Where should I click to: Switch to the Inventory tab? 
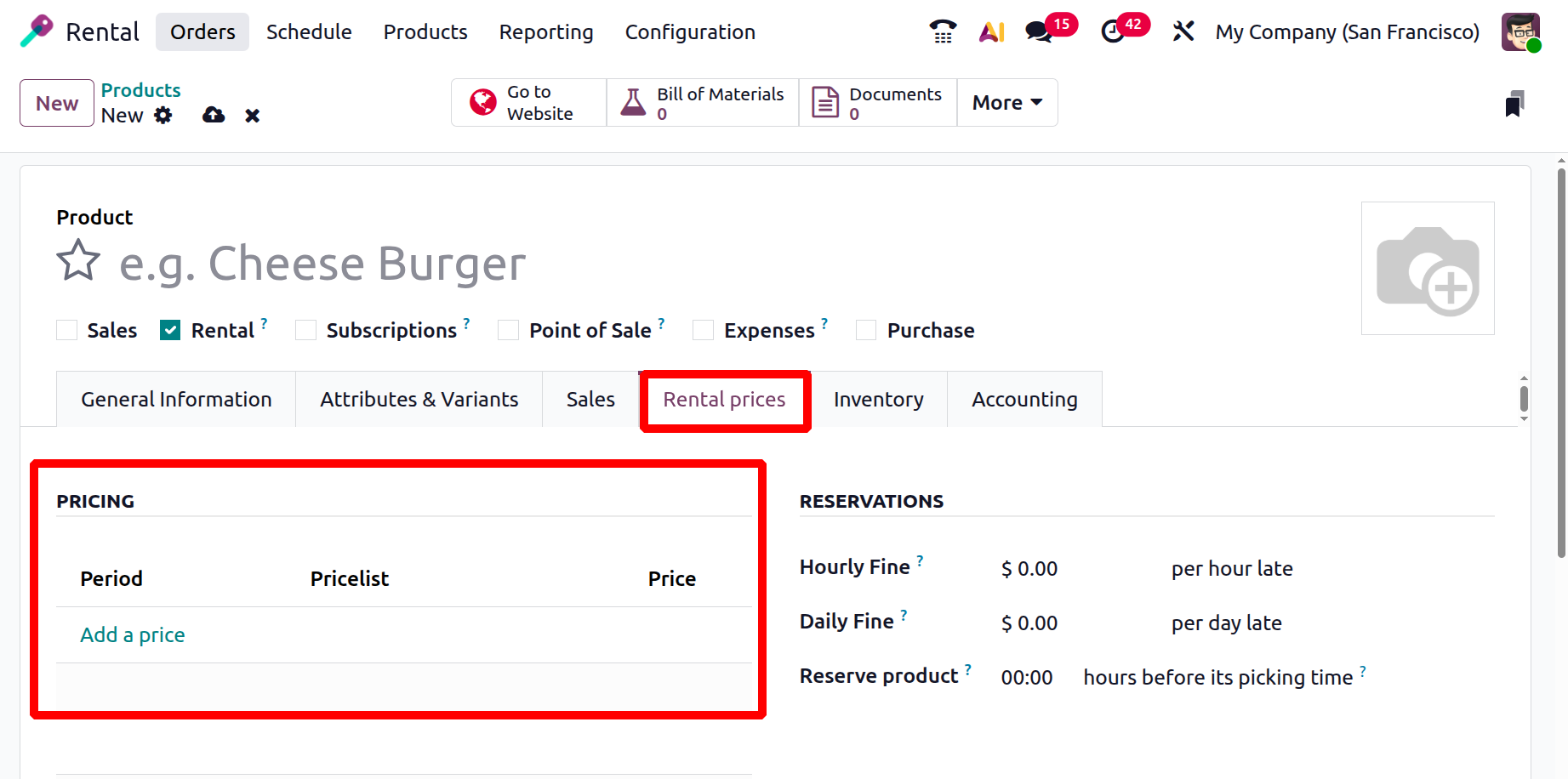click(878, 400)
